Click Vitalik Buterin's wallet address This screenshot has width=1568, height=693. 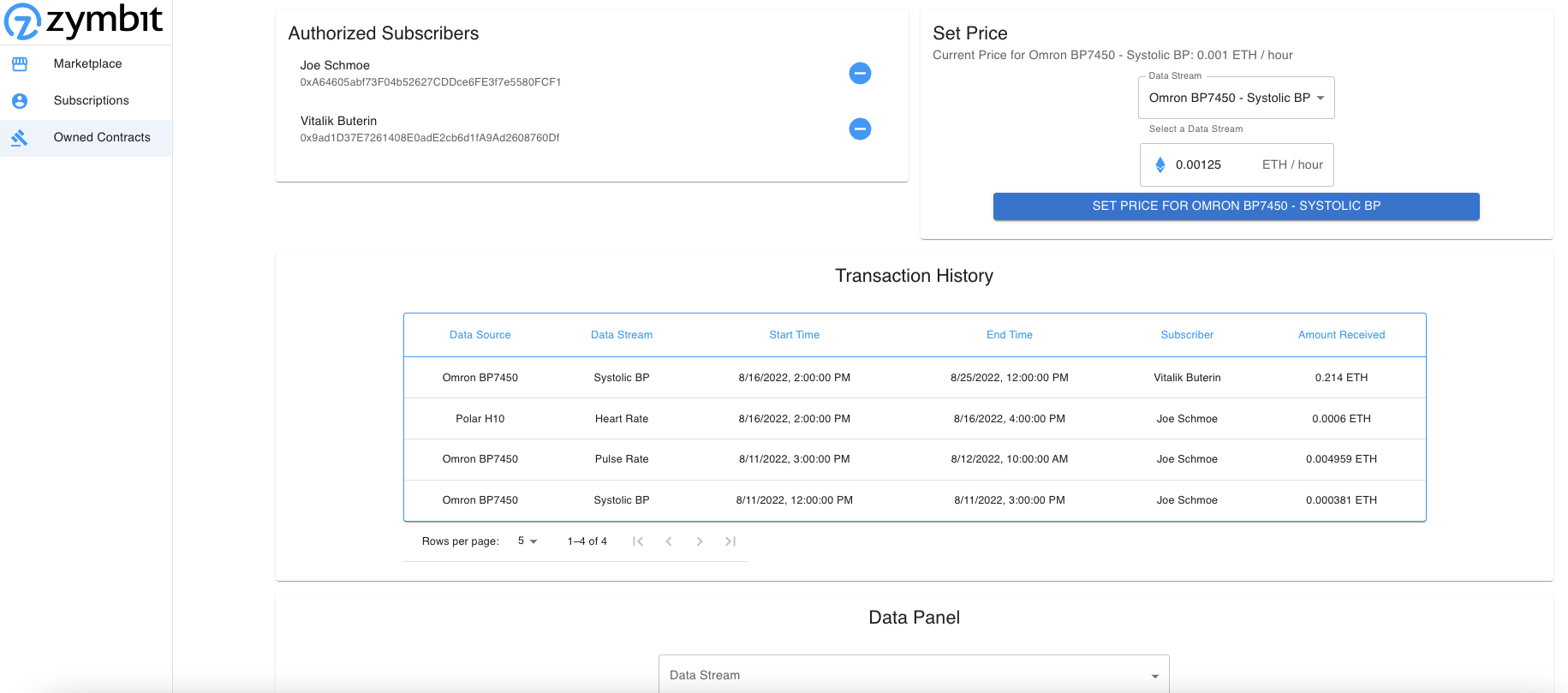click(430, 138)
